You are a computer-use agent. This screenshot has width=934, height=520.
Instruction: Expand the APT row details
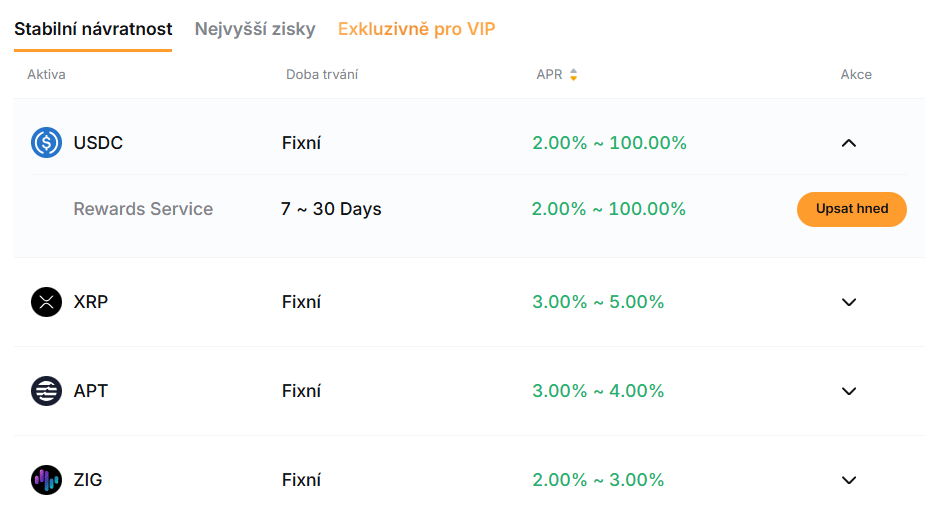pyautogui.click(x=849, y=391)
